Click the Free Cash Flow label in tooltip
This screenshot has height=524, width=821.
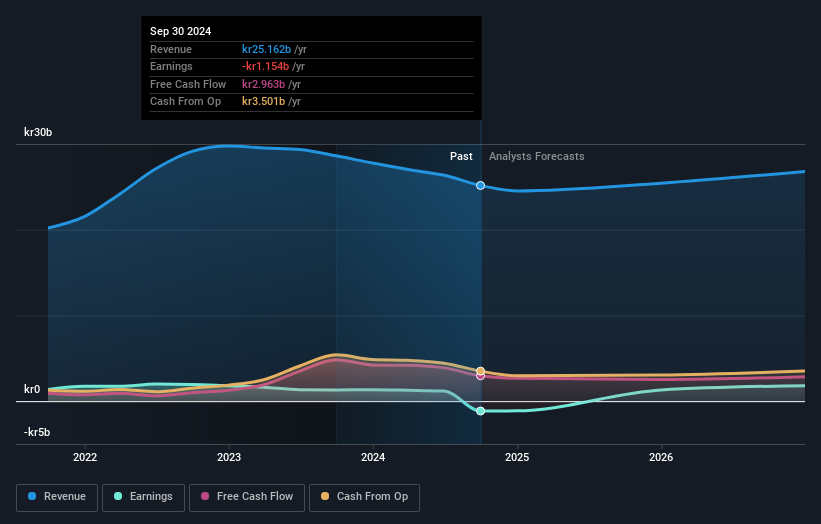tap(188, 84)
